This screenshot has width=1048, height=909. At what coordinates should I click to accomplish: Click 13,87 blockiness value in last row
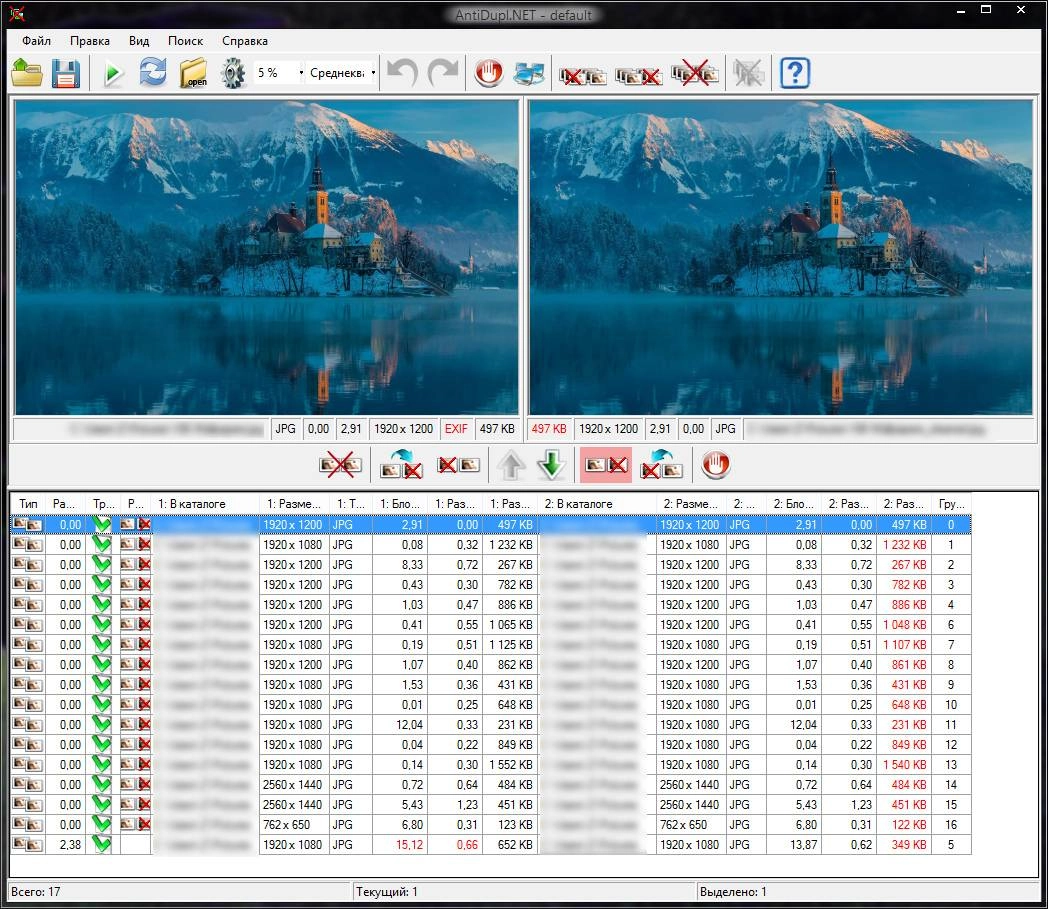pos(794,845)
